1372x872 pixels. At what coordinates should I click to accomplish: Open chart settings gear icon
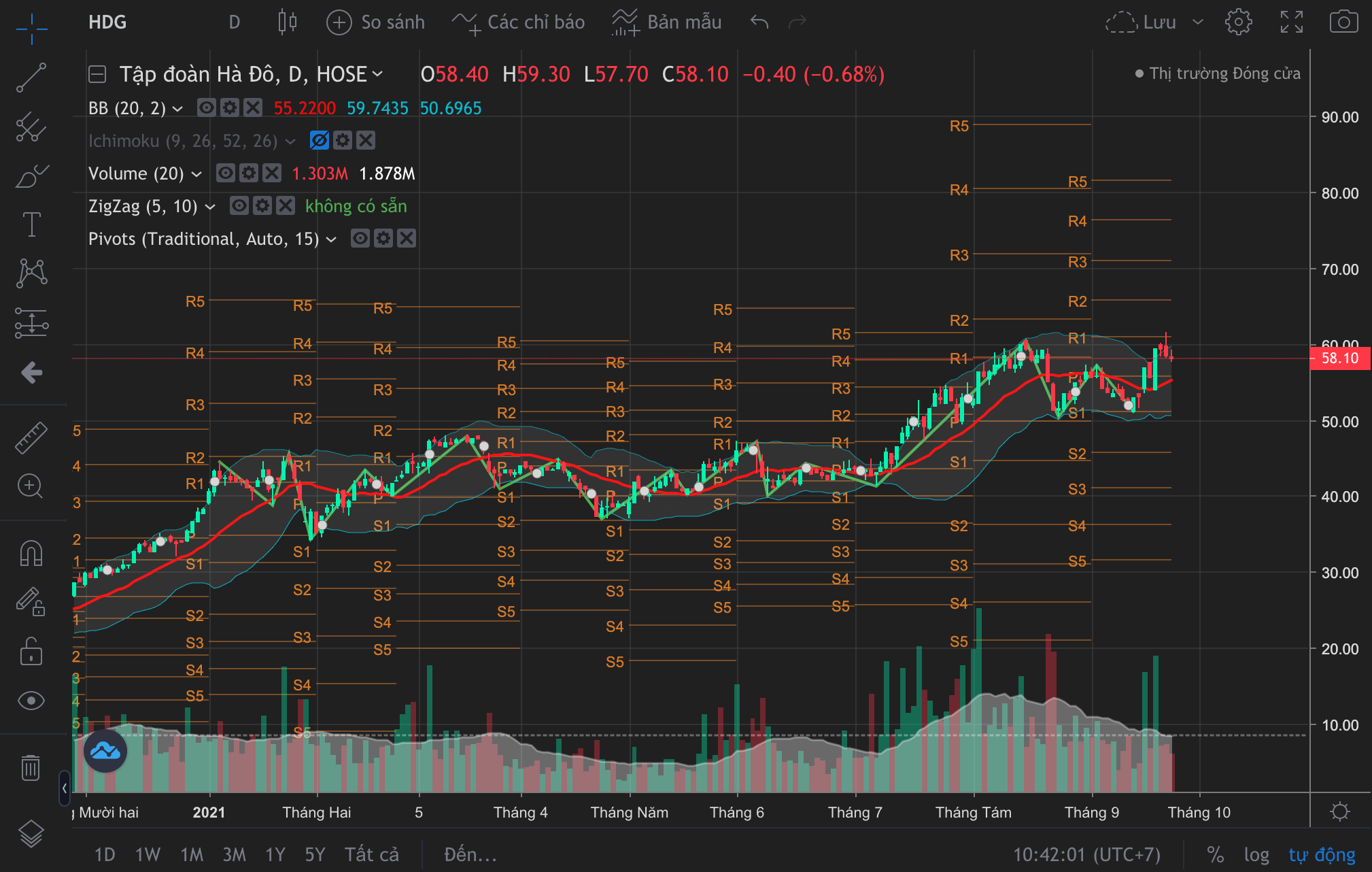pyautogui.click(x=1238, y=22)
